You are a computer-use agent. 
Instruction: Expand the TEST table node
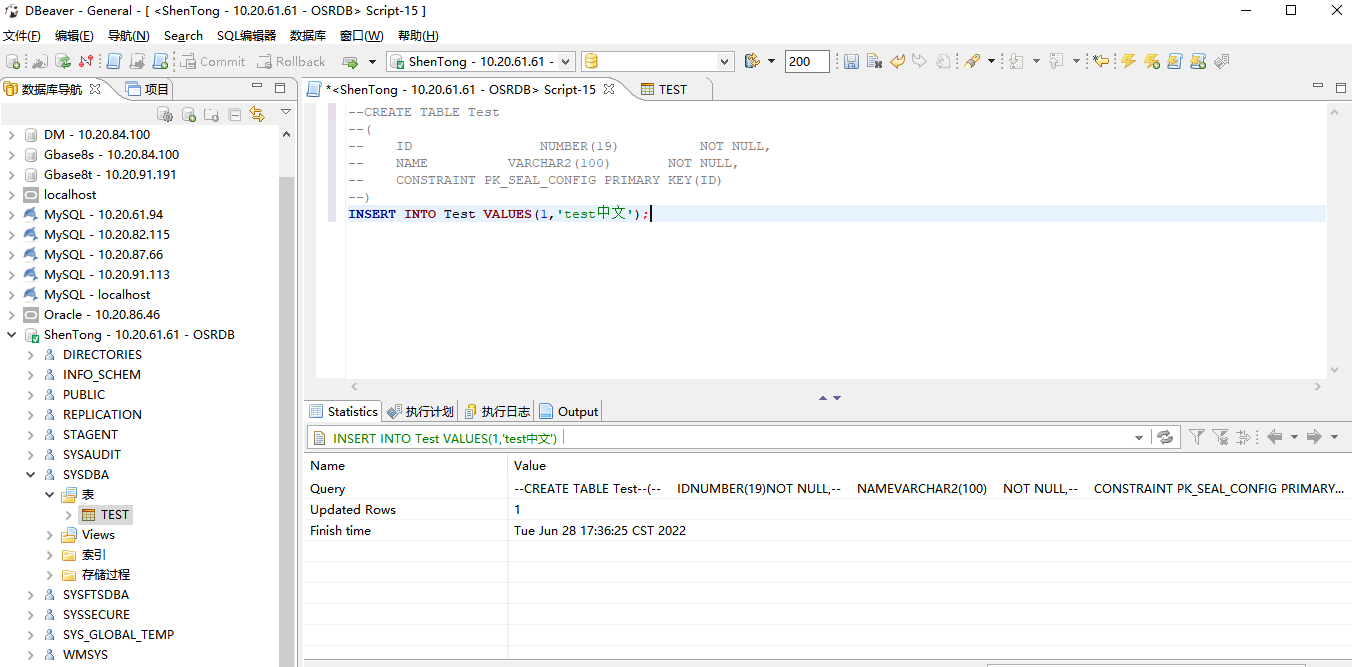click(69, 514)
